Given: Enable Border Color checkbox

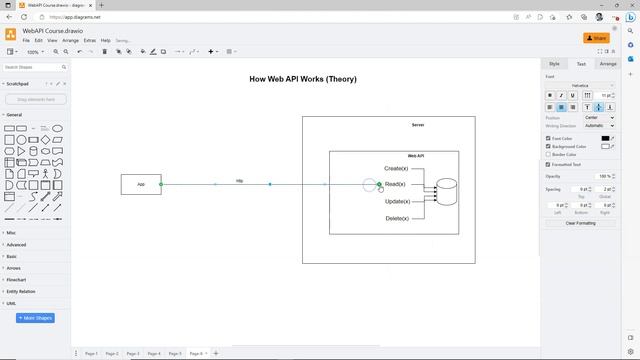Looking at the screenshot, I should (548, 154).
